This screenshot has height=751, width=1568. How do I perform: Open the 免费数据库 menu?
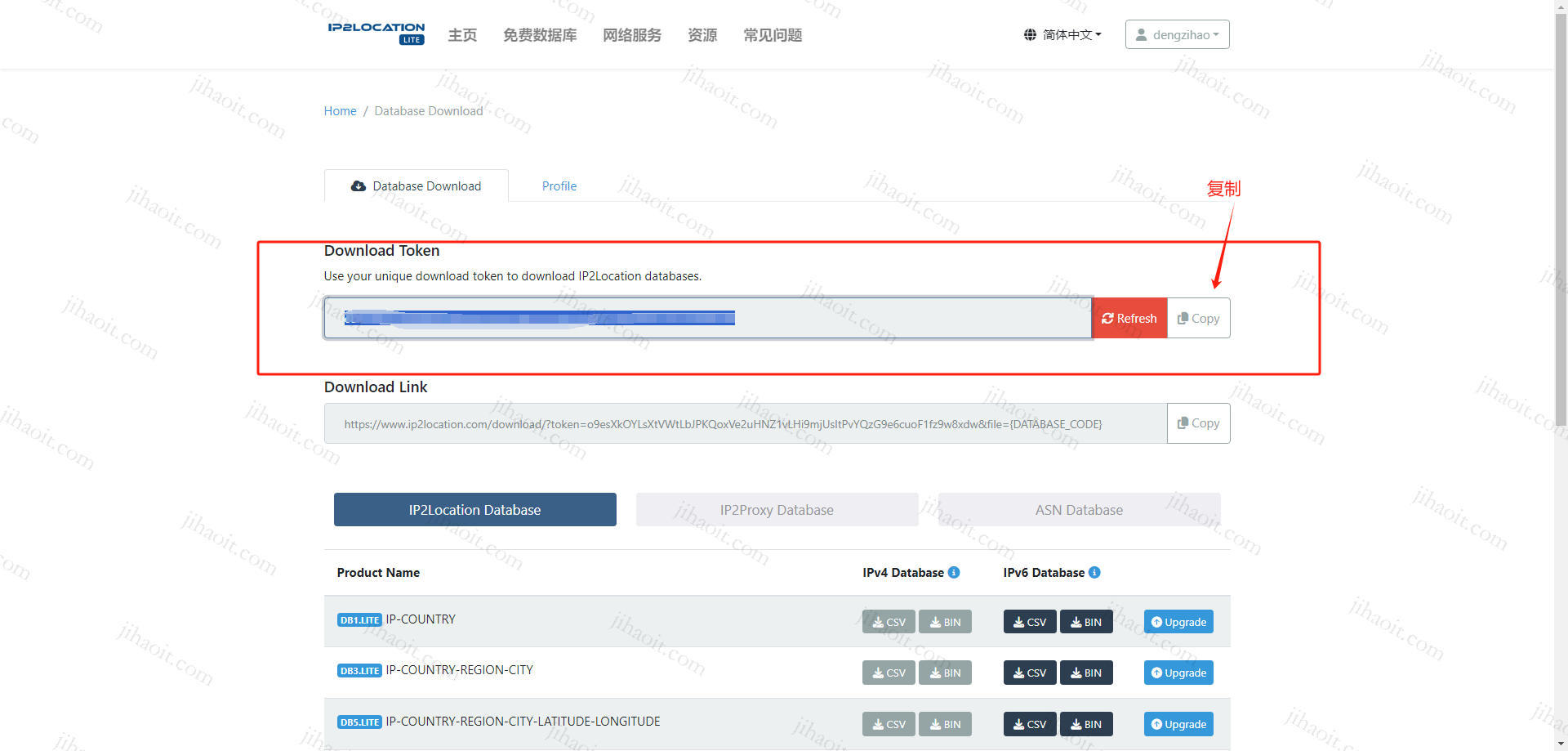click(540, 35)
